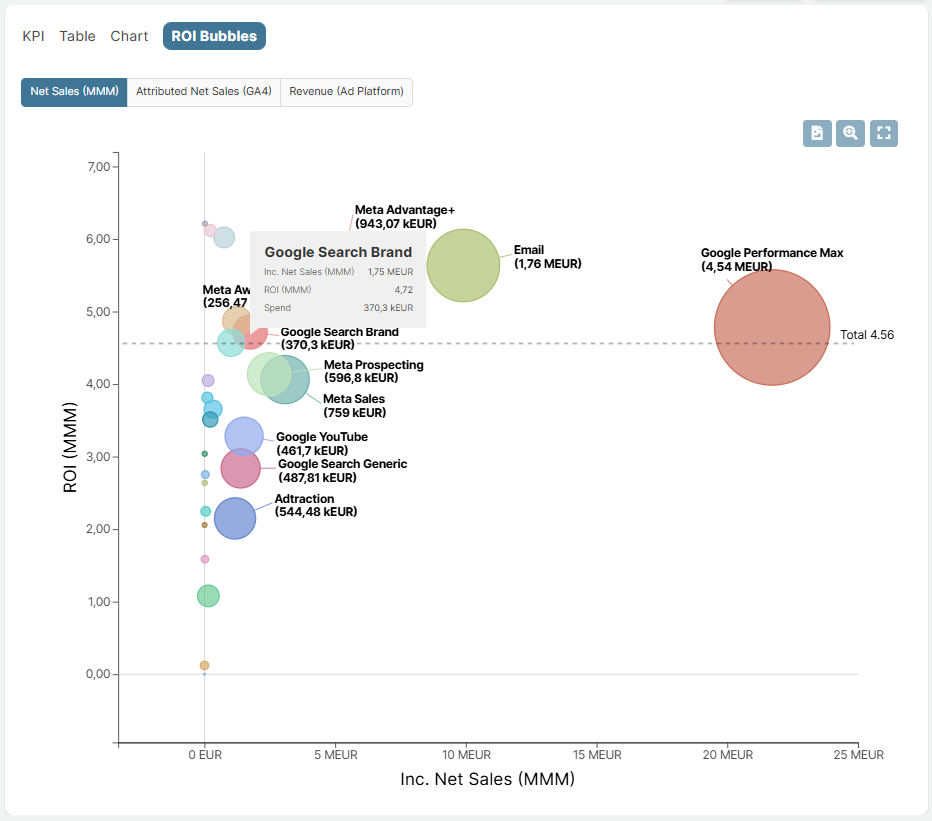Toggle fullscreen chart icon

point(884,133)
